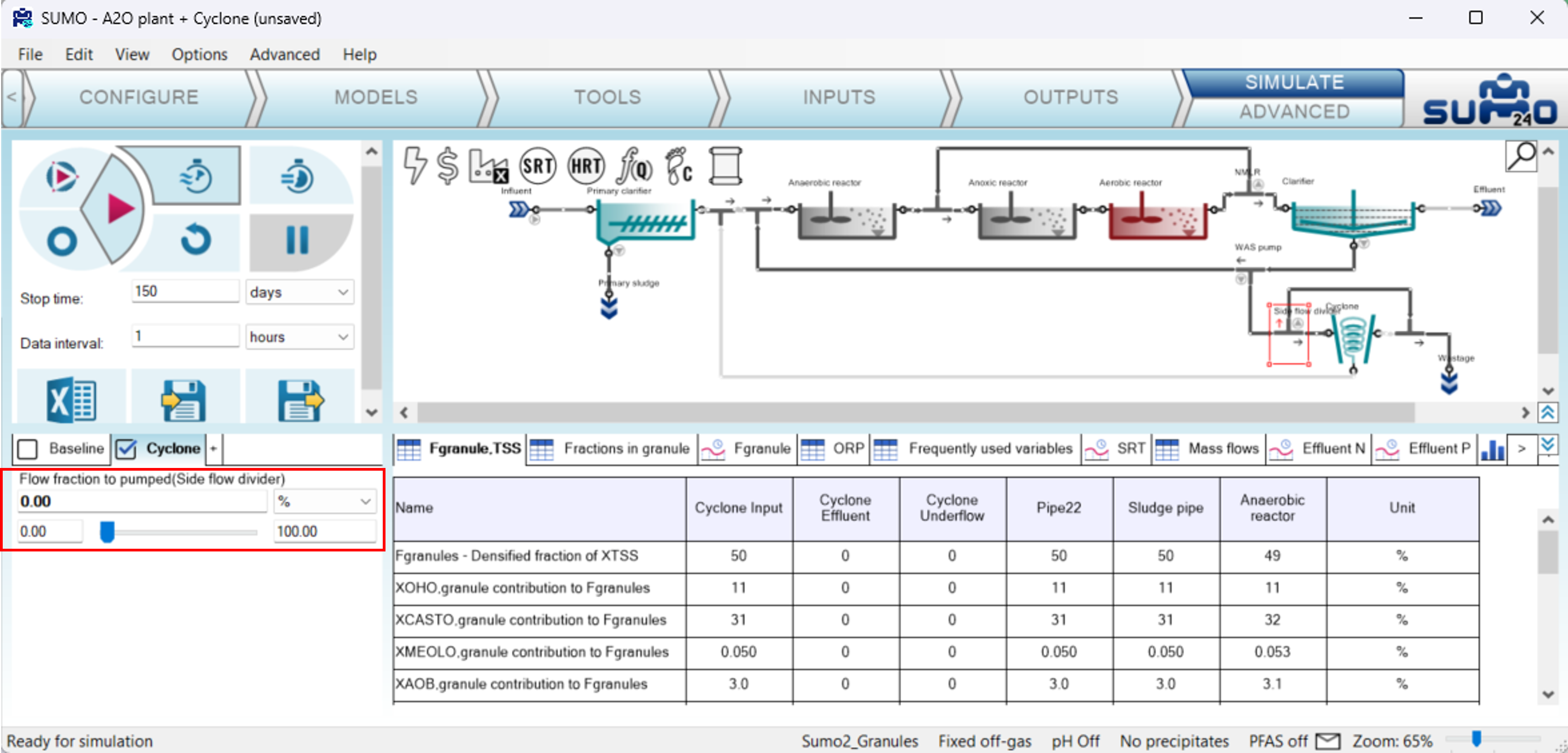Open the Advanced menu
Image resolution: width=1568 pixels, height=753 pixels.
pos(284,54)
